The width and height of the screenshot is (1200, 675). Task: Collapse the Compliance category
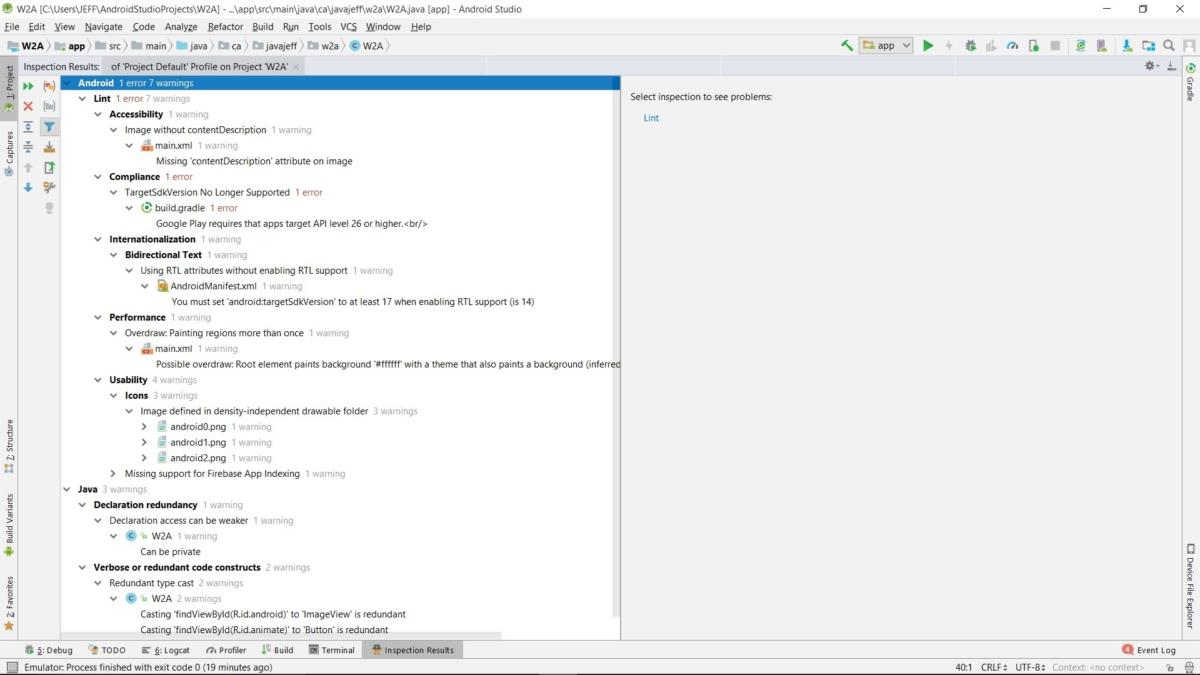(98, 177)
